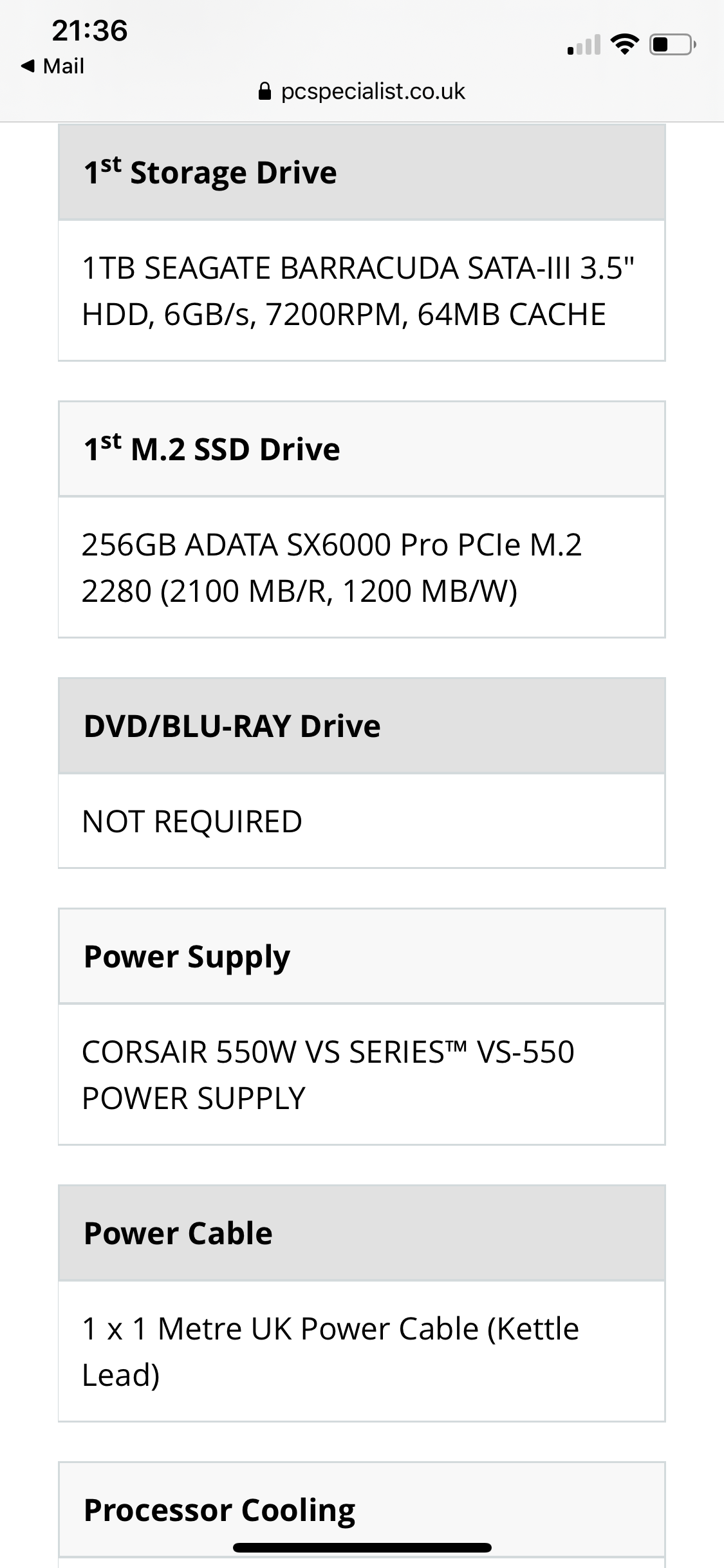Tap the cellular signal bars icon

pos(584,44)
